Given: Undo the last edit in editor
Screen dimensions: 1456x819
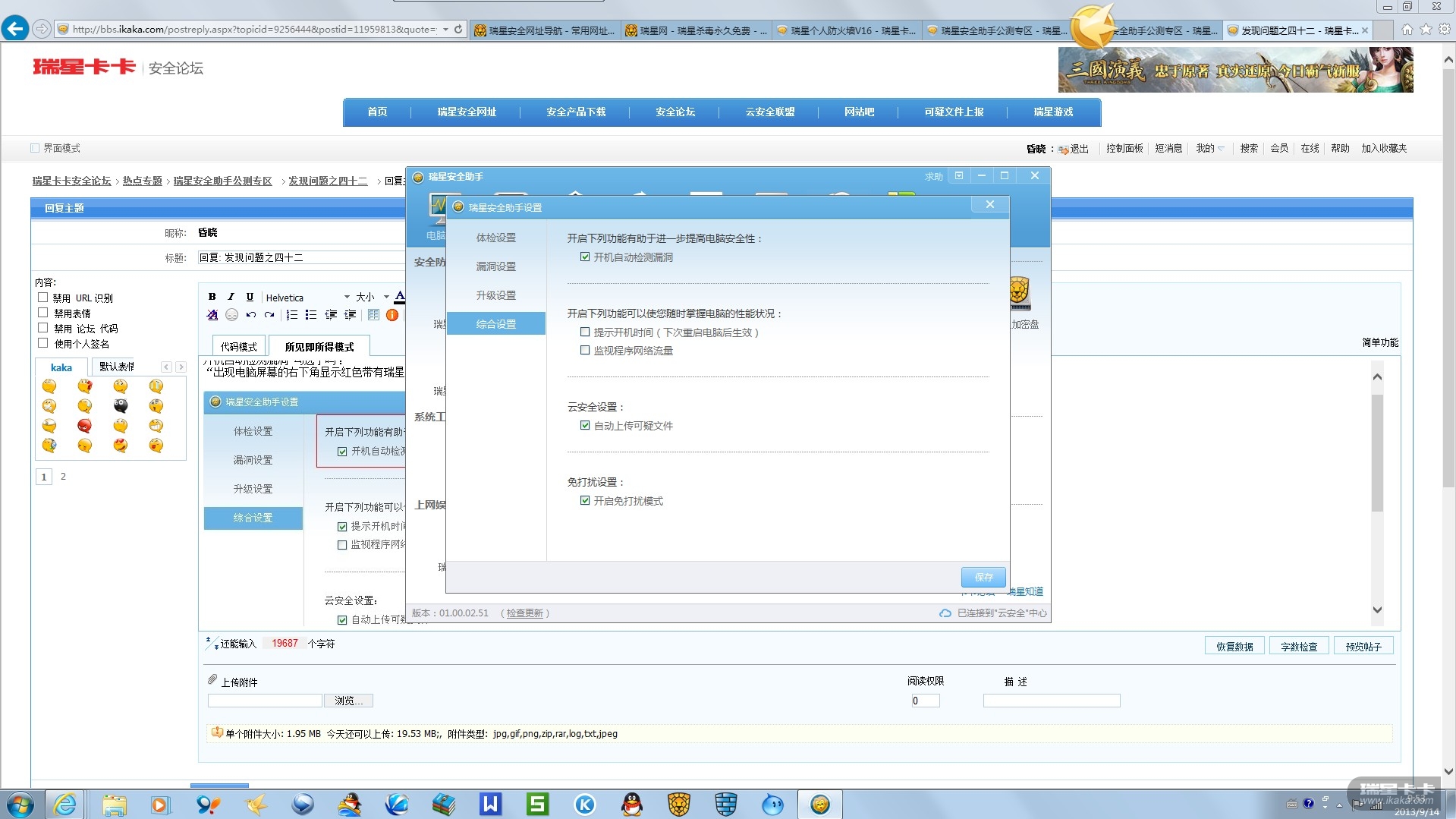Looking at the screenshot, I should point(250,315).
